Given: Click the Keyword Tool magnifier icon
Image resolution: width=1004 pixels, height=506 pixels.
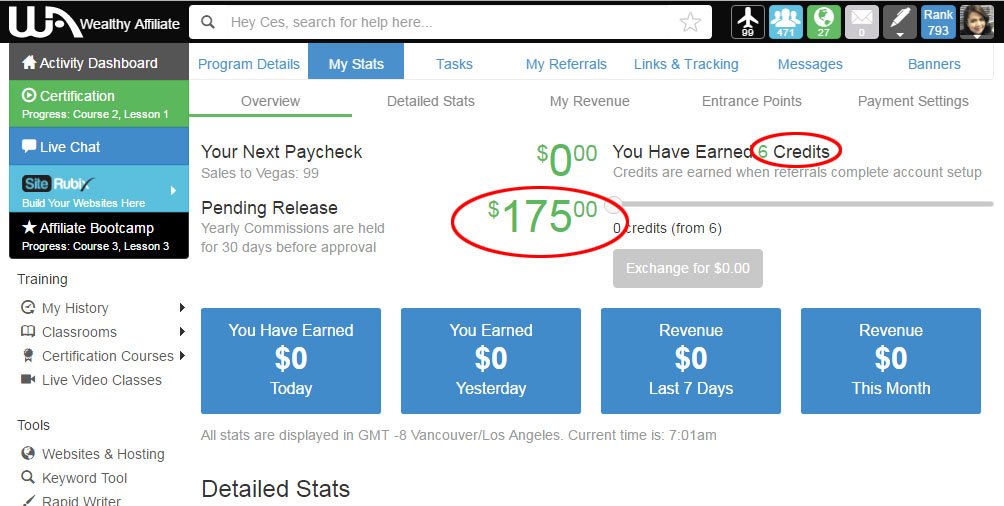Looking at the screenshot, I should (28, 477).
